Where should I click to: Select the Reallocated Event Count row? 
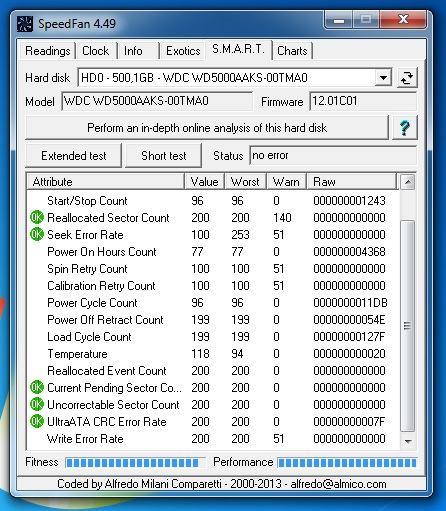click(212, 371)
